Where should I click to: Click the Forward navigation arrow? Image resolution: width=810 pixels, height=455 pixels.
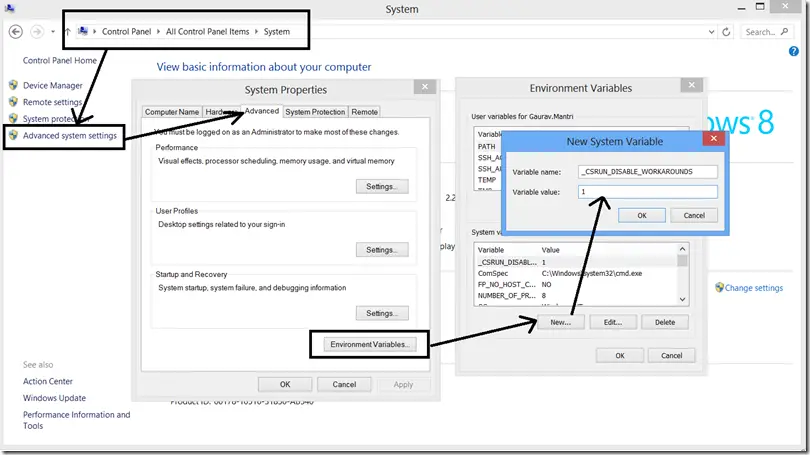pyautogui.click(x=37, y=32)
